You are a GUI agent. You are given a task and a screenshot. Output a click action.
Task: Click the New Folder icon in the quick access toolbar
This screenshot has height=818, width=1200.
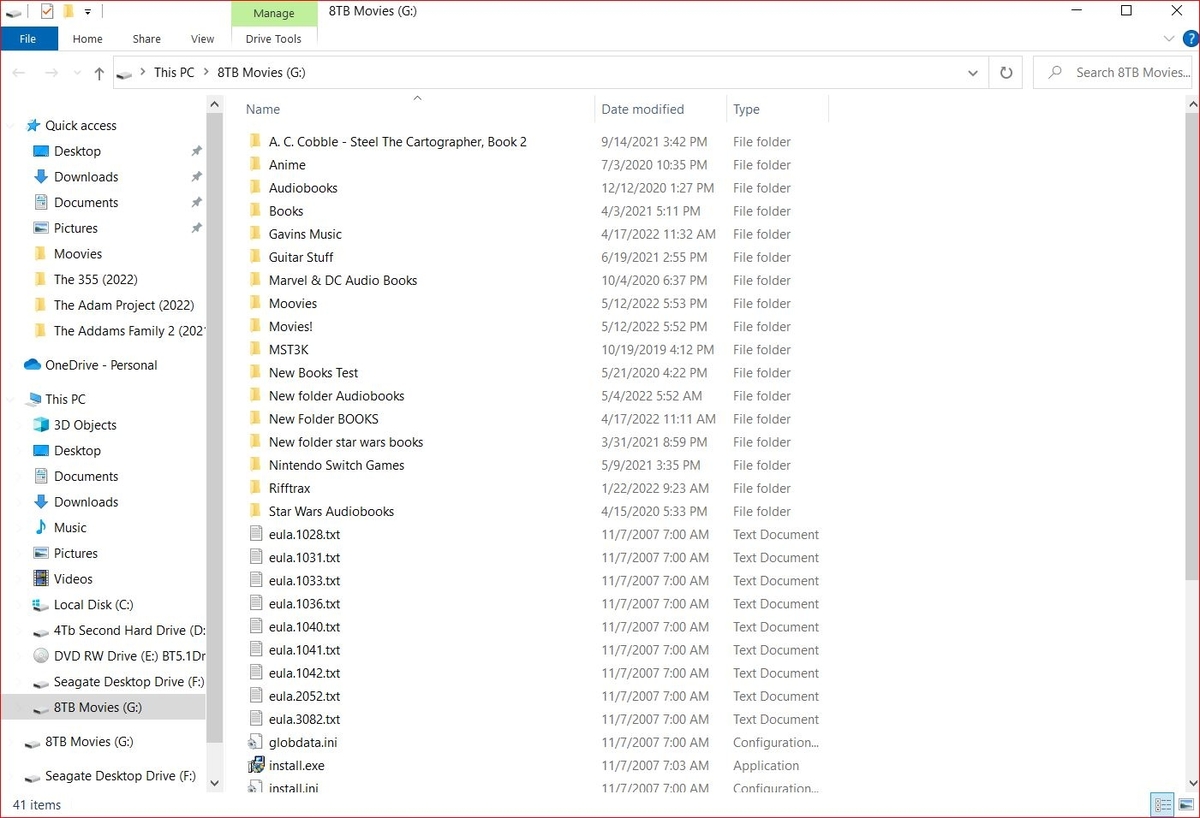[68, 11]
